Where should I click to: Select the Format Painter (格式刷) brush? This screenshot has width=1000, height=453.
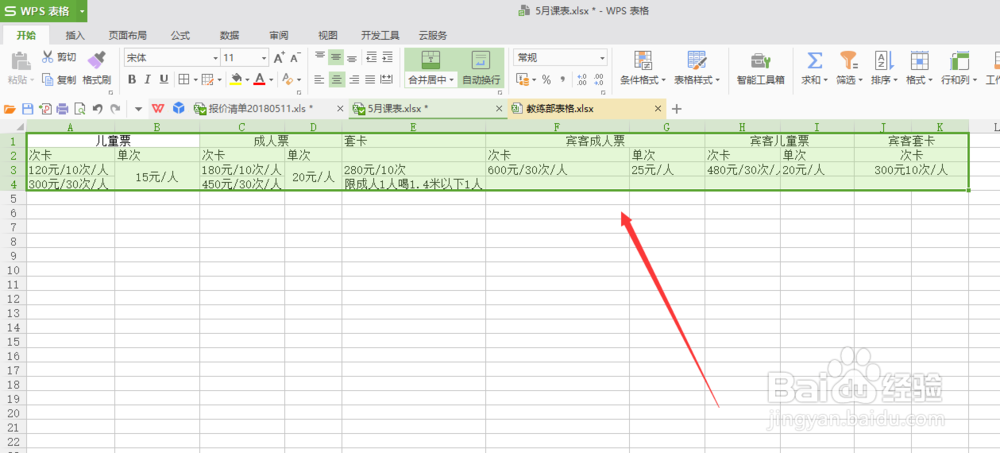coord(96,59)
